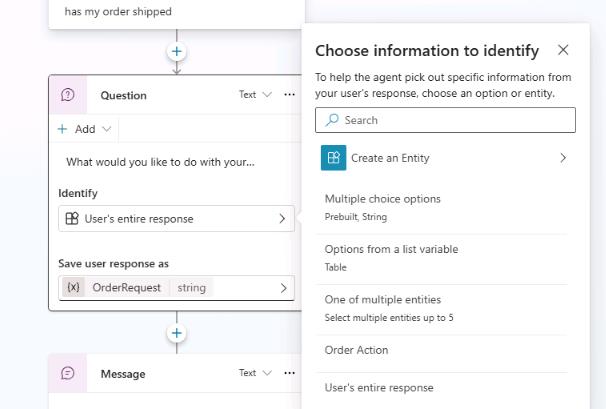Click the Message node icon

[x=68, y=373]
